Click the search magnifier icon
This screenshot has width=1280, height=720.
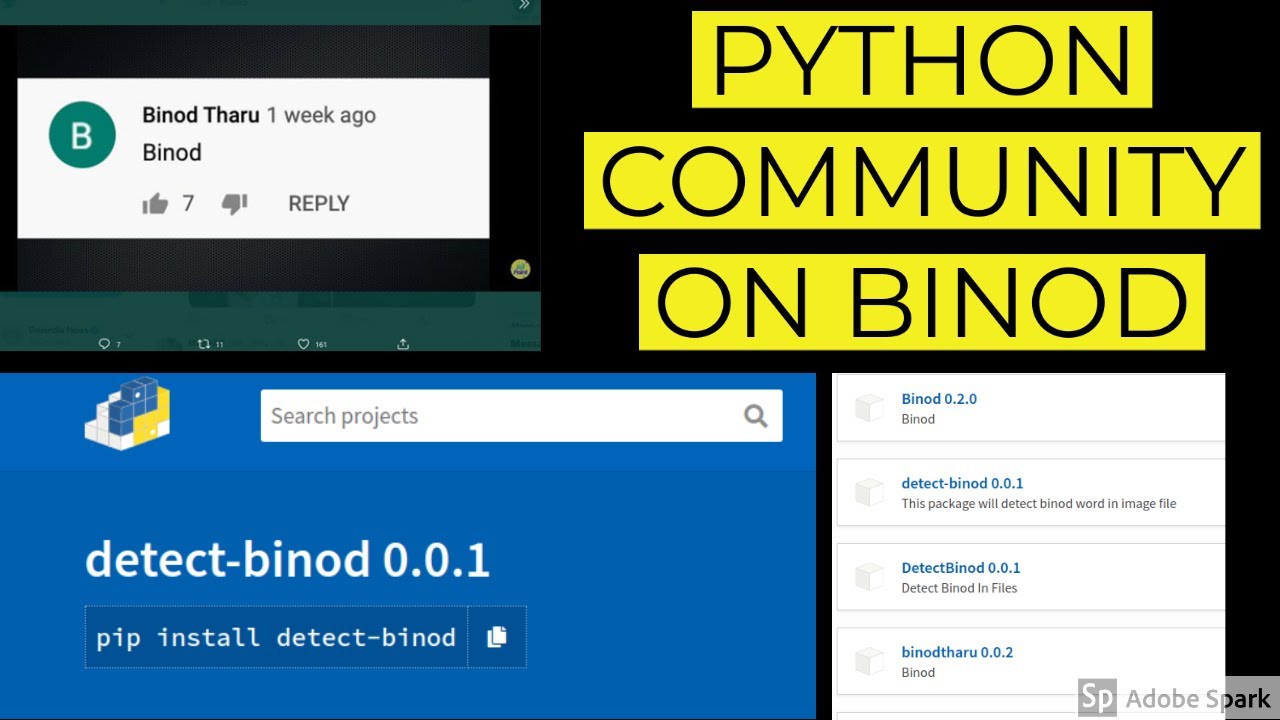755,416
